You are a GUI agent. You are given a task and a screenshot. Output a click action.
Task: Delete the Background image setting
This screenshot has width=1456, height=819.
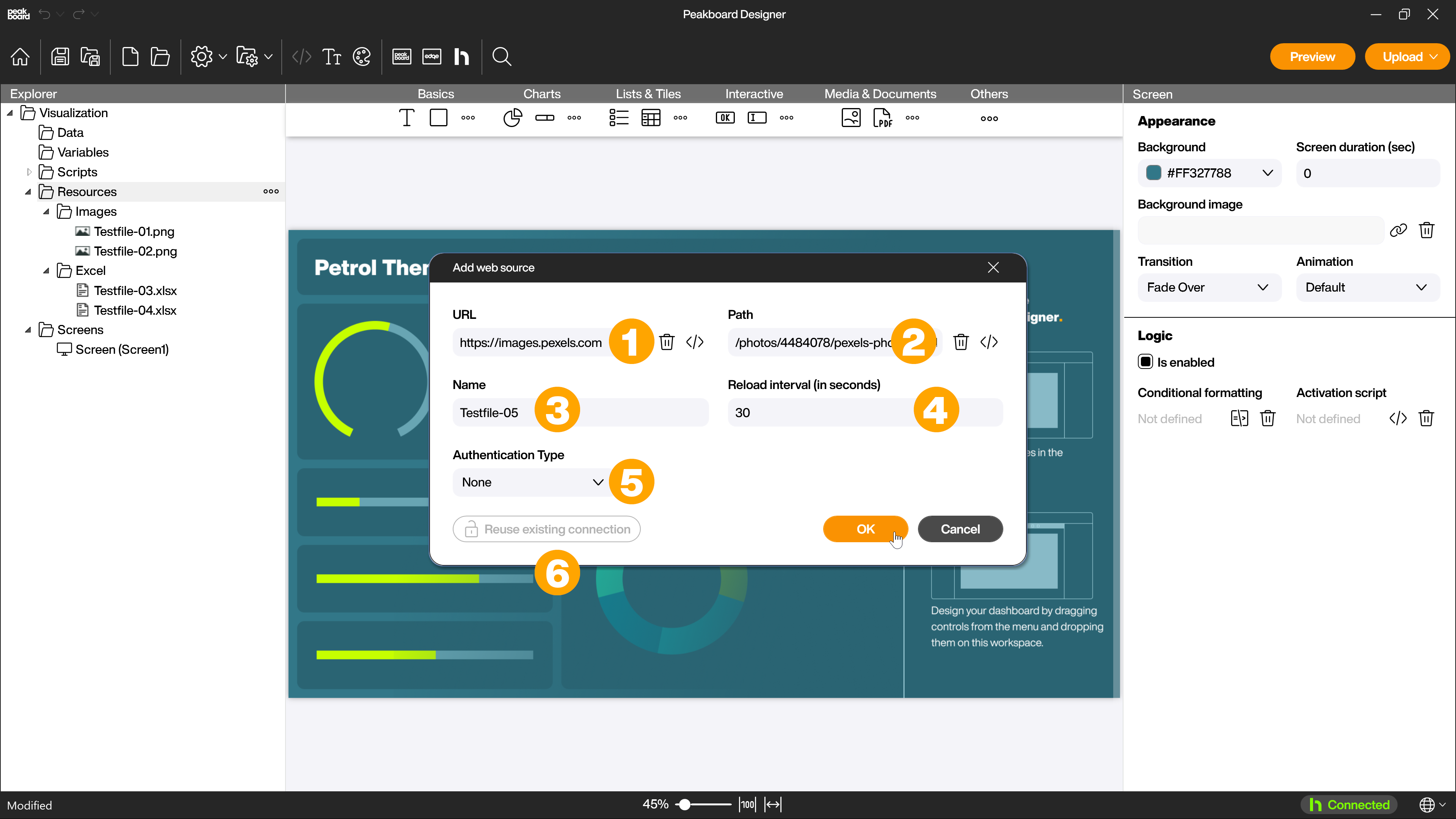[x=1428, y=231]
